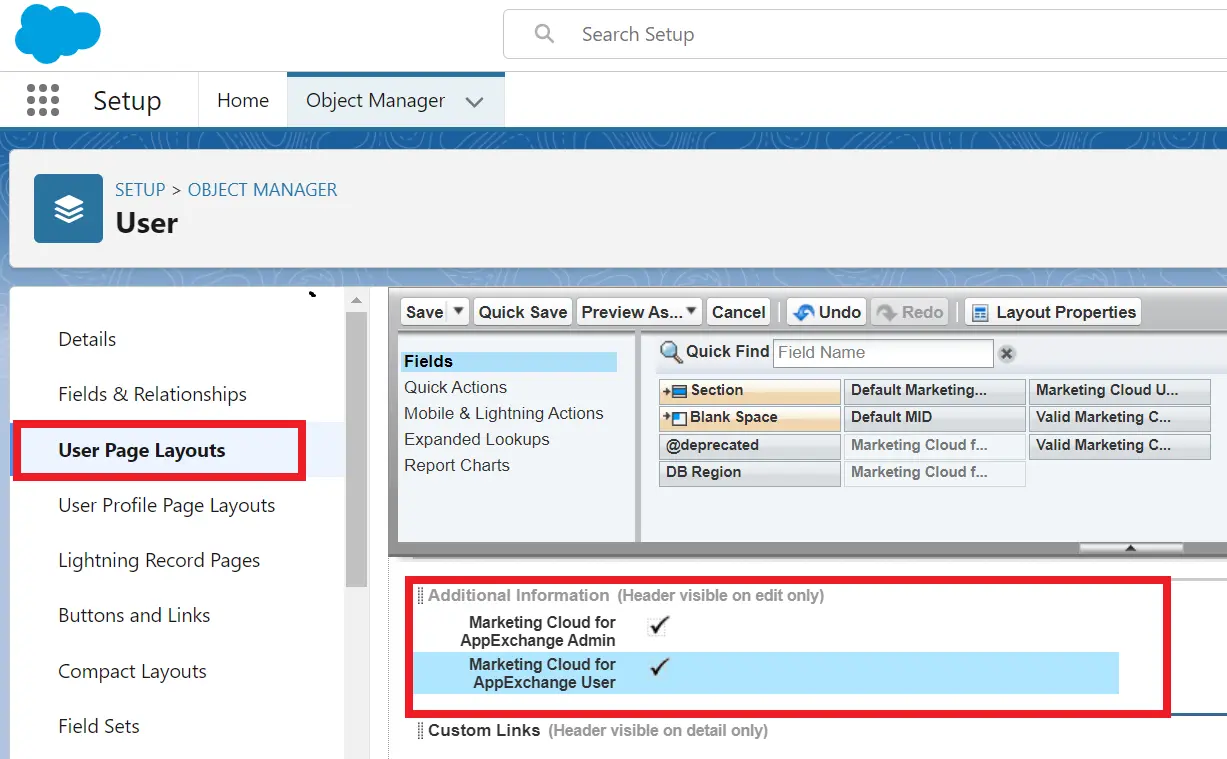Click the User object layers icon
The width and height of the screenshot is (1227, 759).
click(68, 208)
